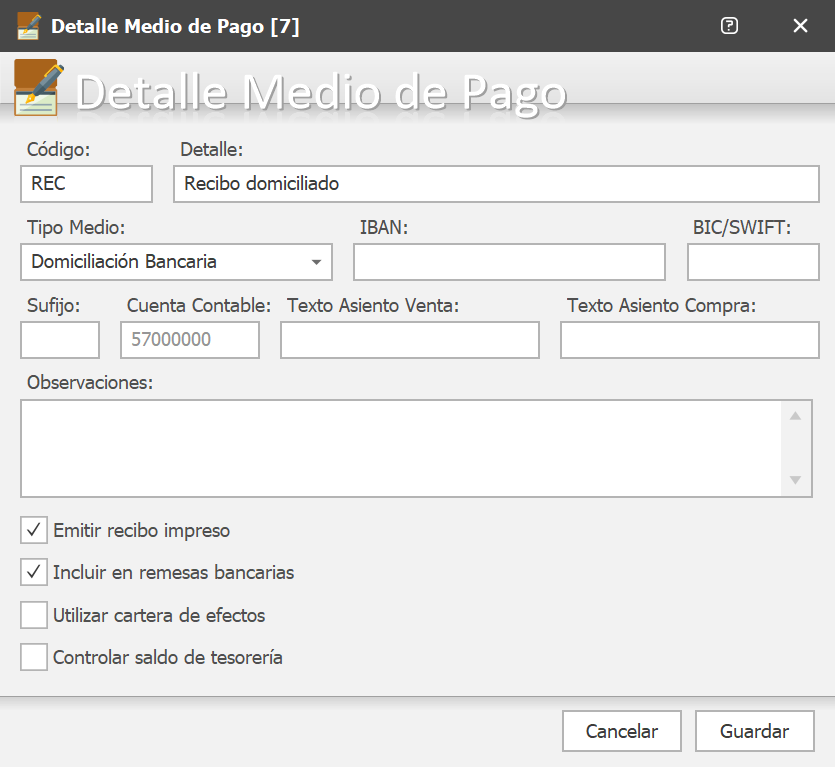This screenshot has width=835, height=767.
Task: Click the Controlar saldo de tesorería label
Action: pyautogui.click(x=168, y=658)
